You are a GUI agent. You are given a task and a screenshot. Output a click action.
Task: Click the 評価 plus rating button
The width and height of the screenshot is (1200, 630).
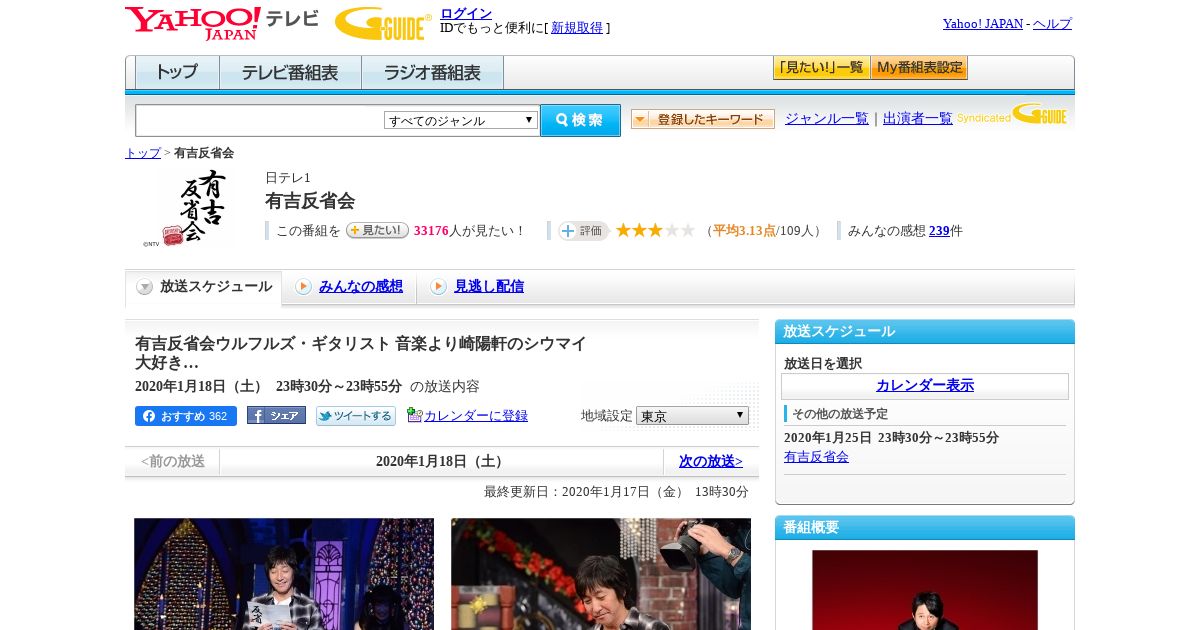coord(584,231)
